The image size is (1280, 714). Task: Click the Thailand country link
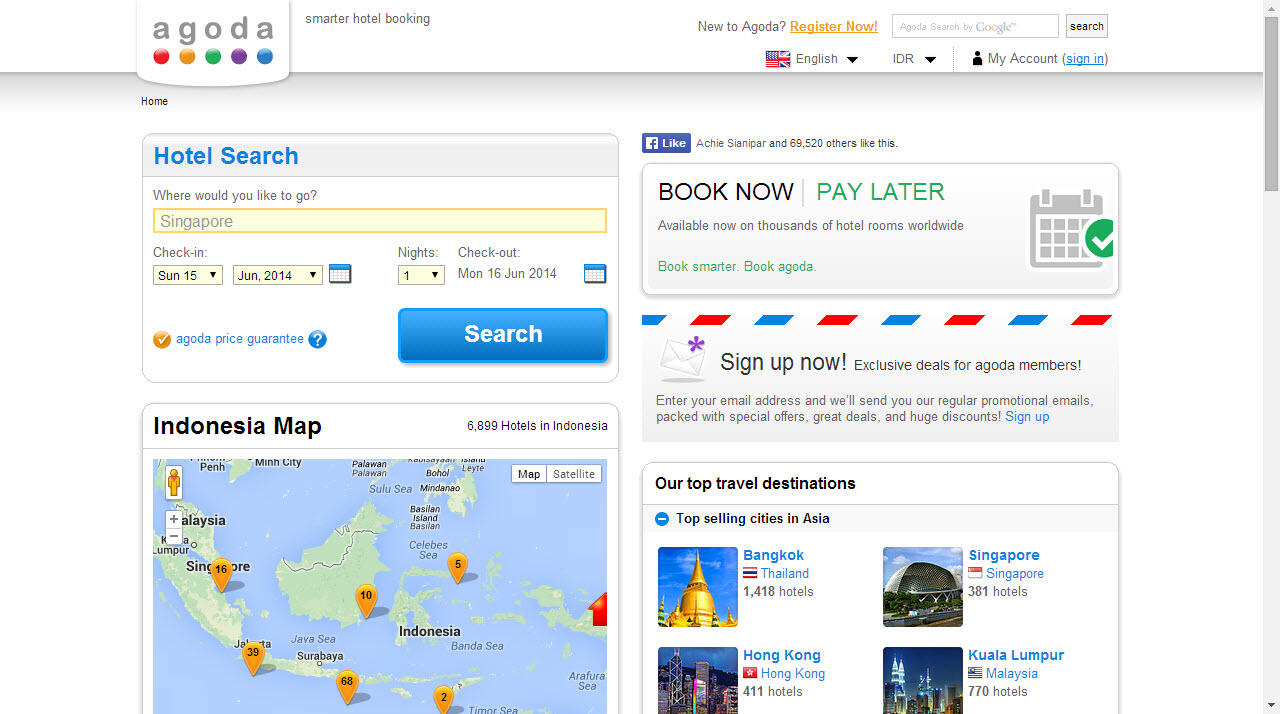coord(785,573)
